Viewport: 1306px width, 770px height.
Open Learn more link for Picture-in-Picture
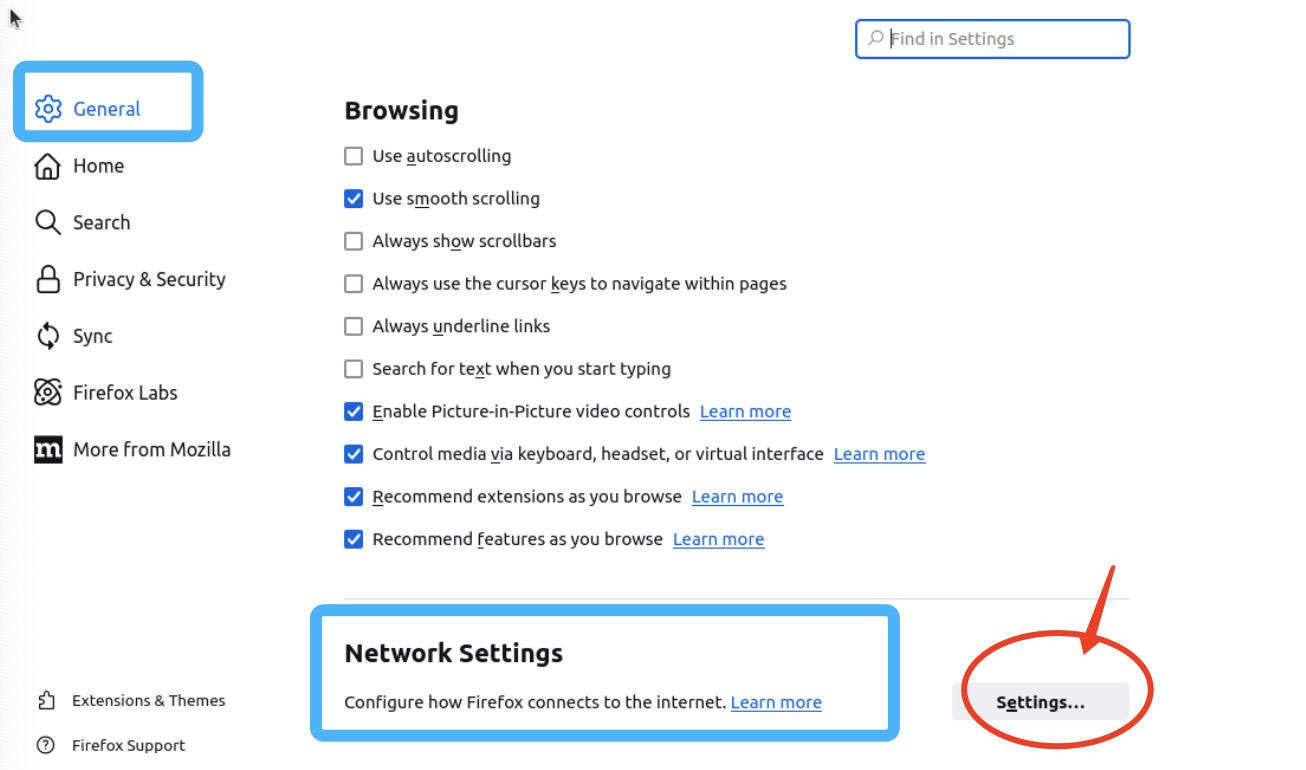click(745, 411)
